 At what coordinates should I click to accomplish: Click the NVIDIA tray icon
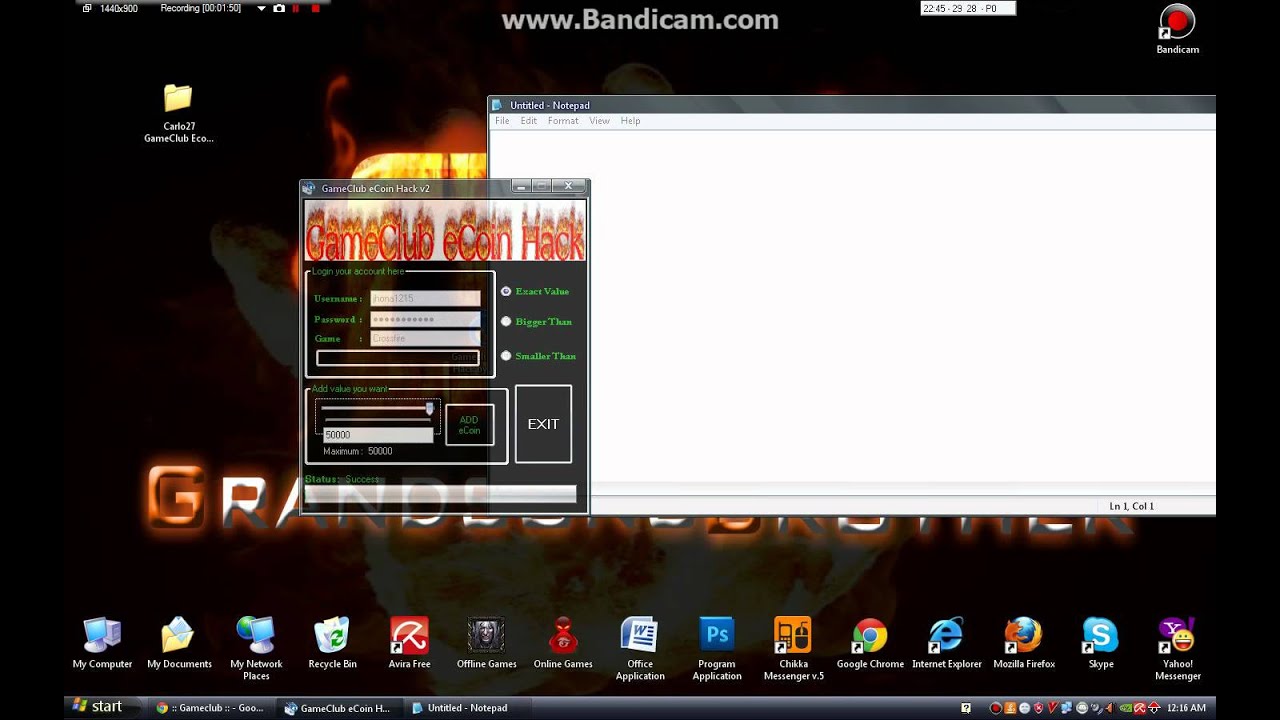[1125, 708]
